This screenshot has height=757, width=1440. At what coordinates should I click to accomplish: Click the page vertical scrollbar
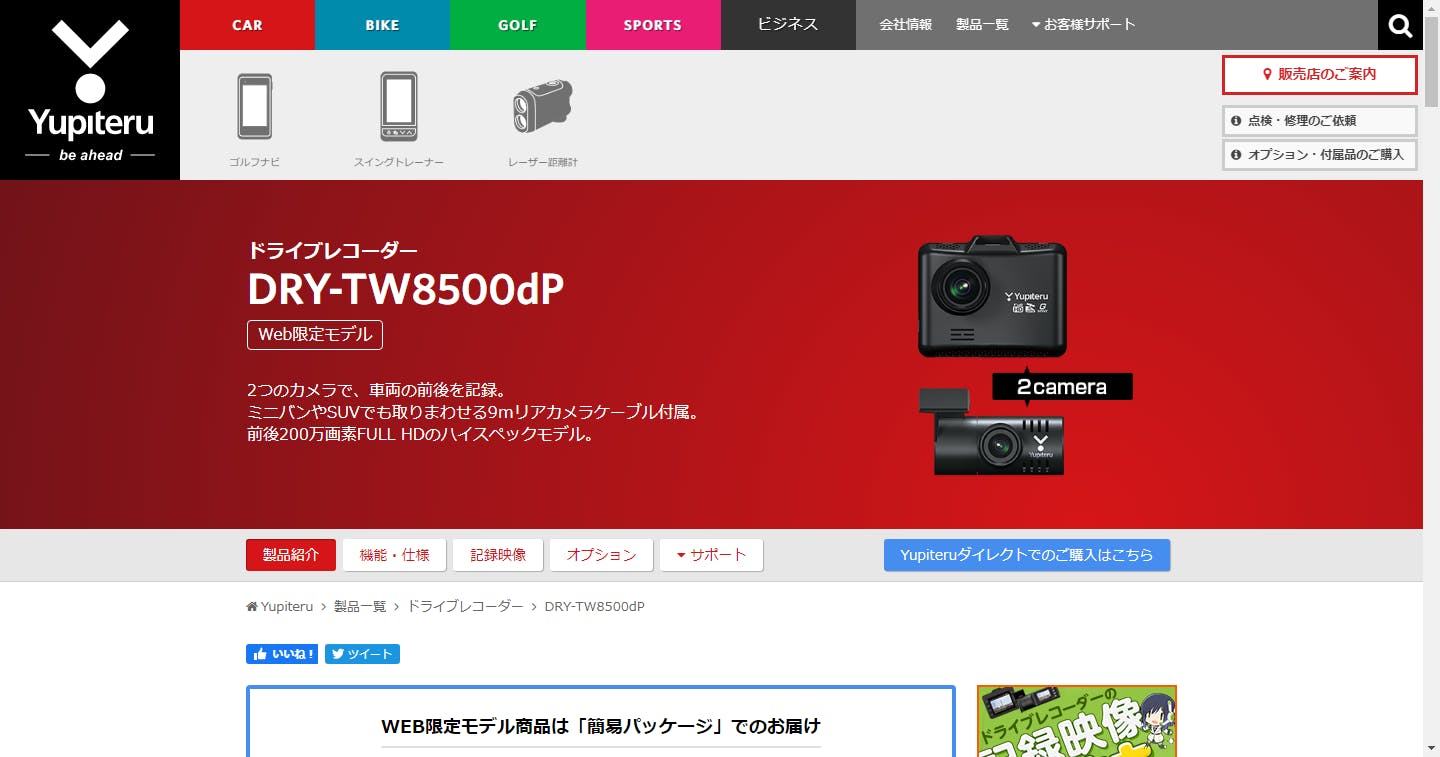pyautogui.click(x=1431, y=400)
